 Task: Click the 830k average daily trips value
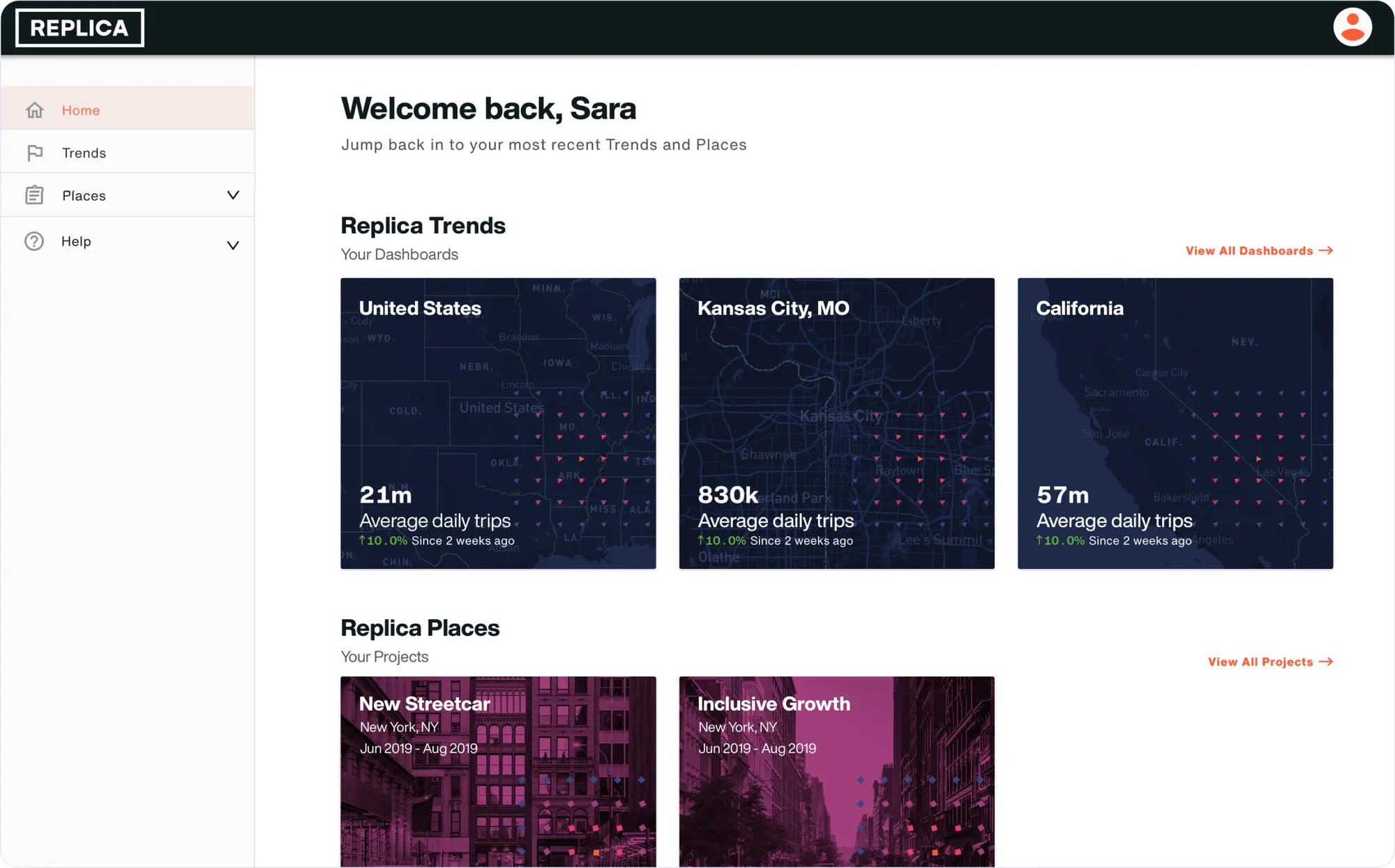pyautogui.click(x=727, y=495)
